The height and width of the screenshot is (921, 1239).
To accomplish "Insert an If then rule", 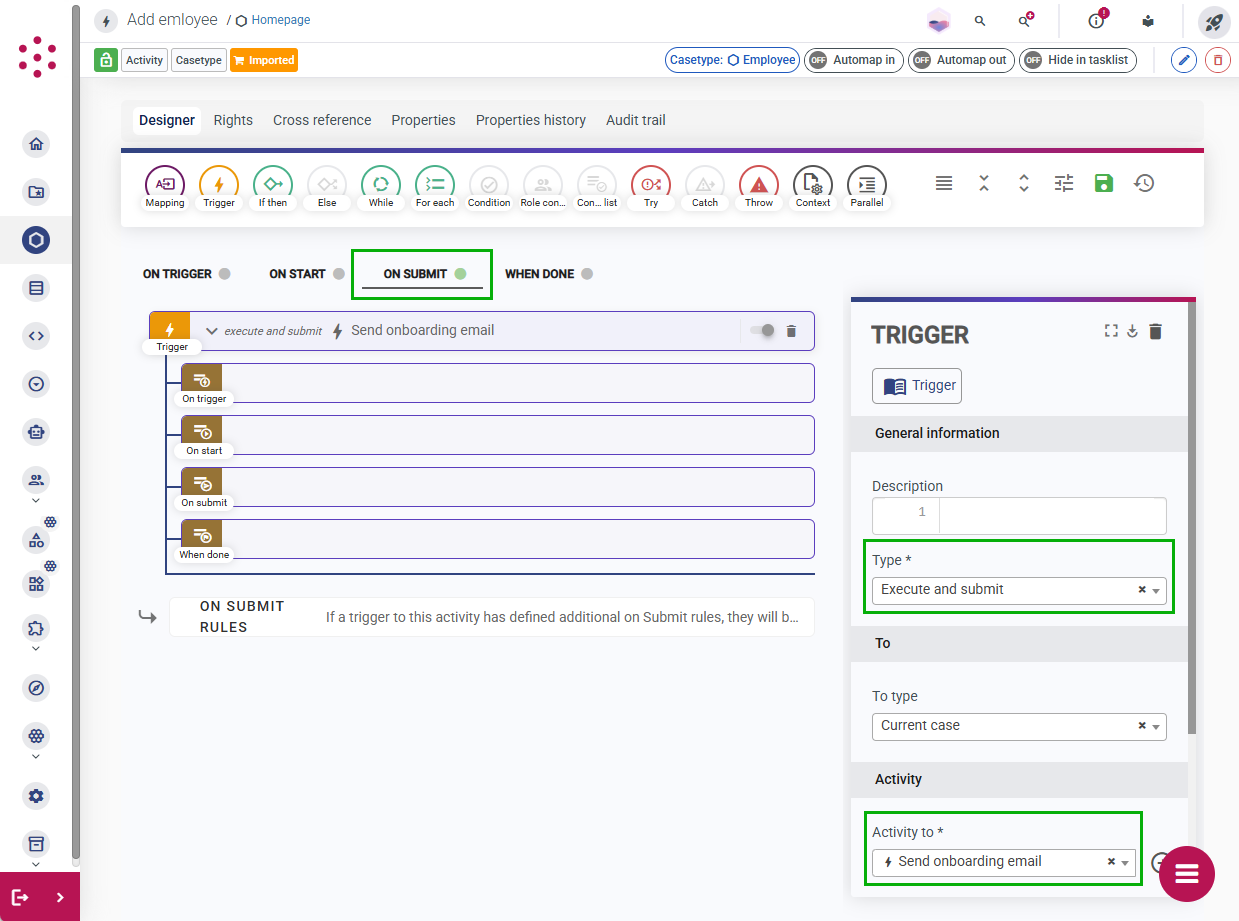I will pos(273,186).
